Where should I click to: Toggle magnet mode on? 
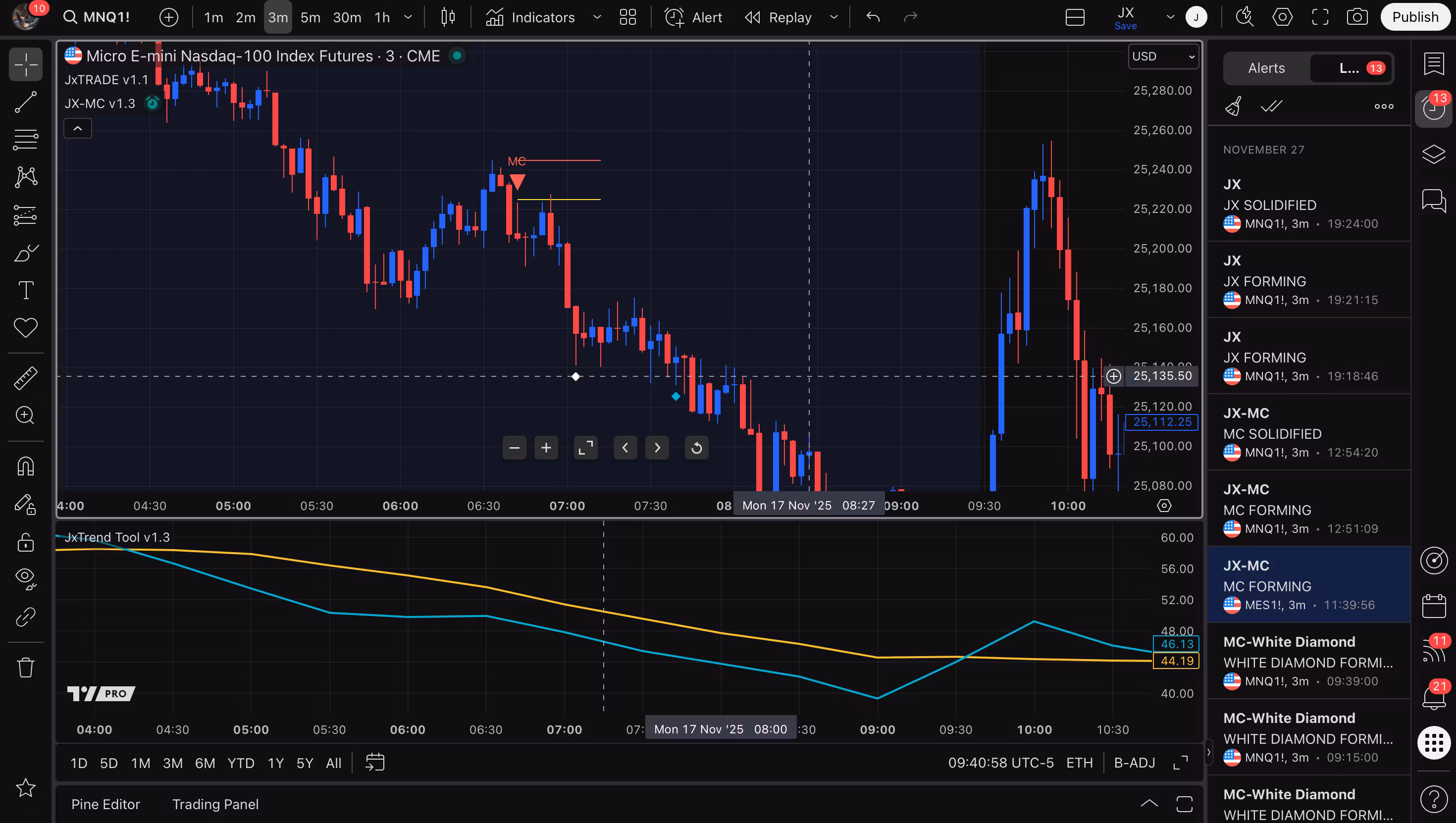click(x=25, y=466)
